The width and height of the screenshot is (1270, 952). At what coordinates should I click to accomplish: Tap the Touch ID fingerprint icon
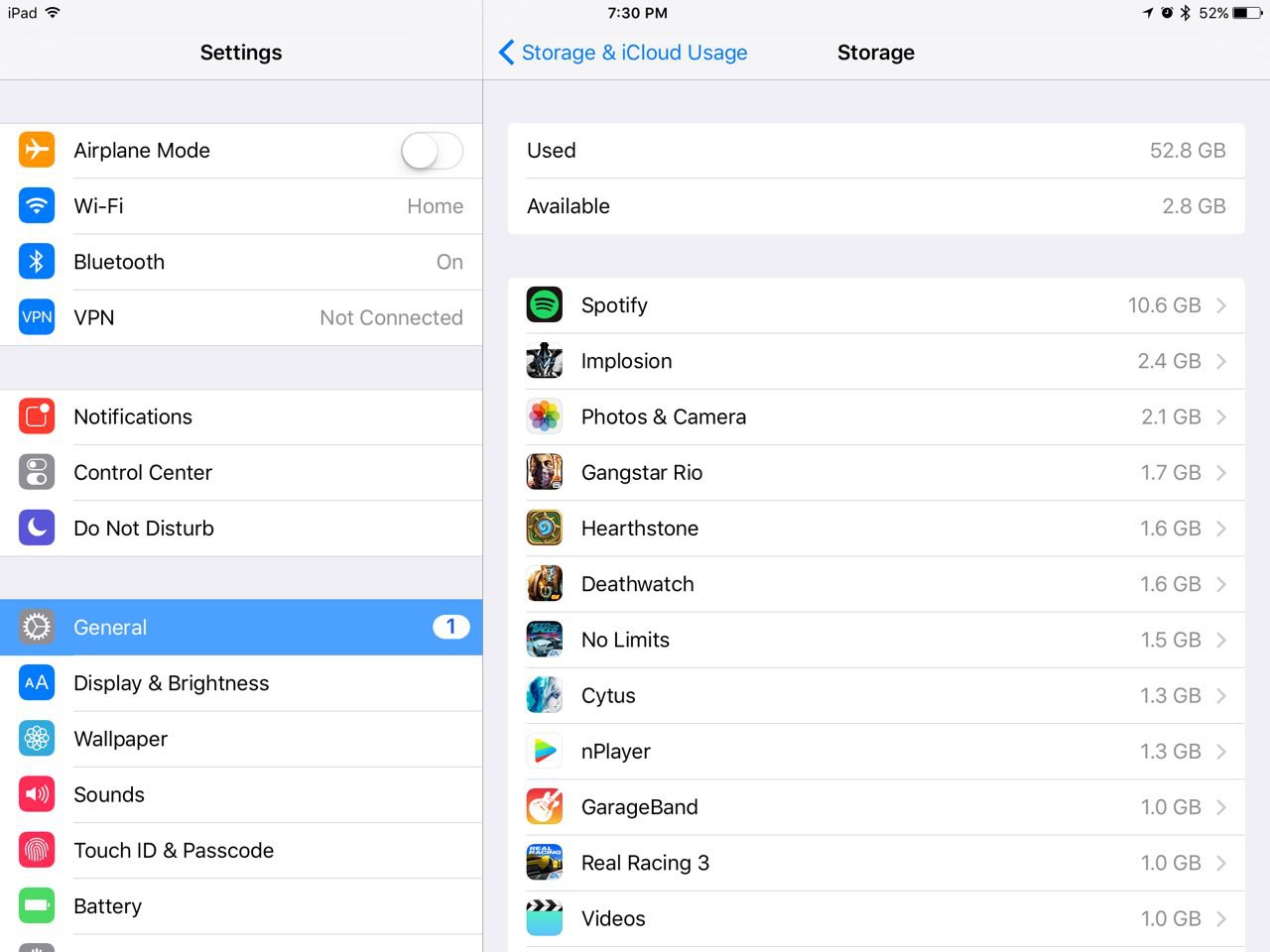point(37,850)
